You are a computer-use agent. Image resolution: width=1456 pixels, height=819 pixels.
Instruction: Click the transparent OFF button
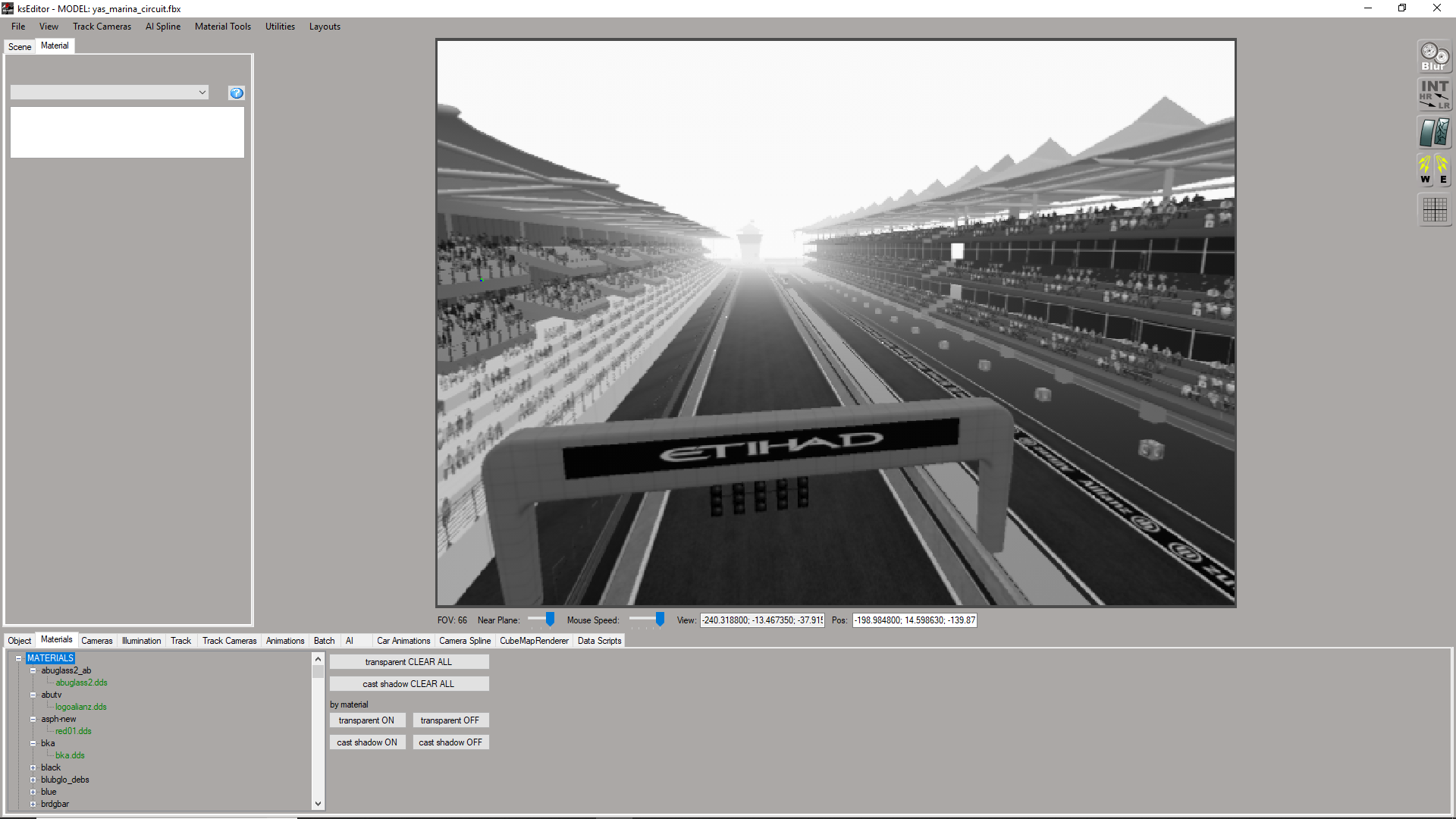tap(450, 720)
